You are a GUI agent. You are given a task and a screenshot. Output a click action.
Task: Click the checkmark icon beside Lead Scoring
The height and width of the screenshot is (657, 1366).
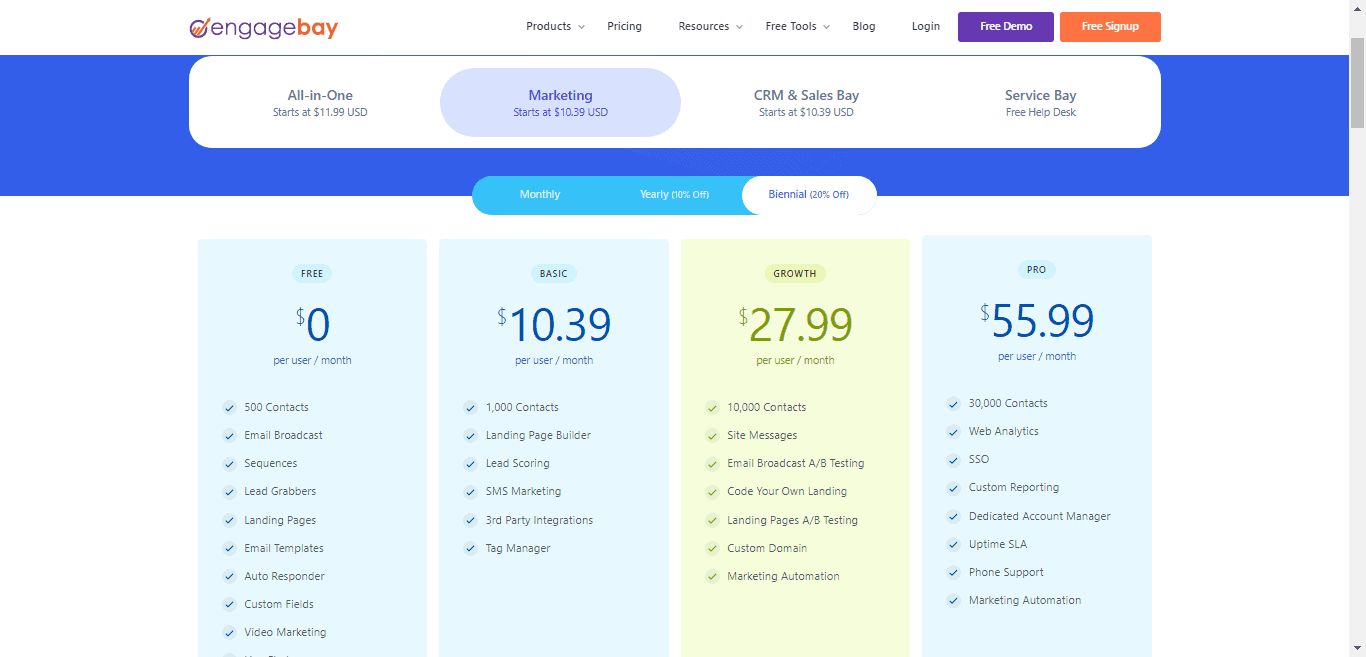point(470,463)
